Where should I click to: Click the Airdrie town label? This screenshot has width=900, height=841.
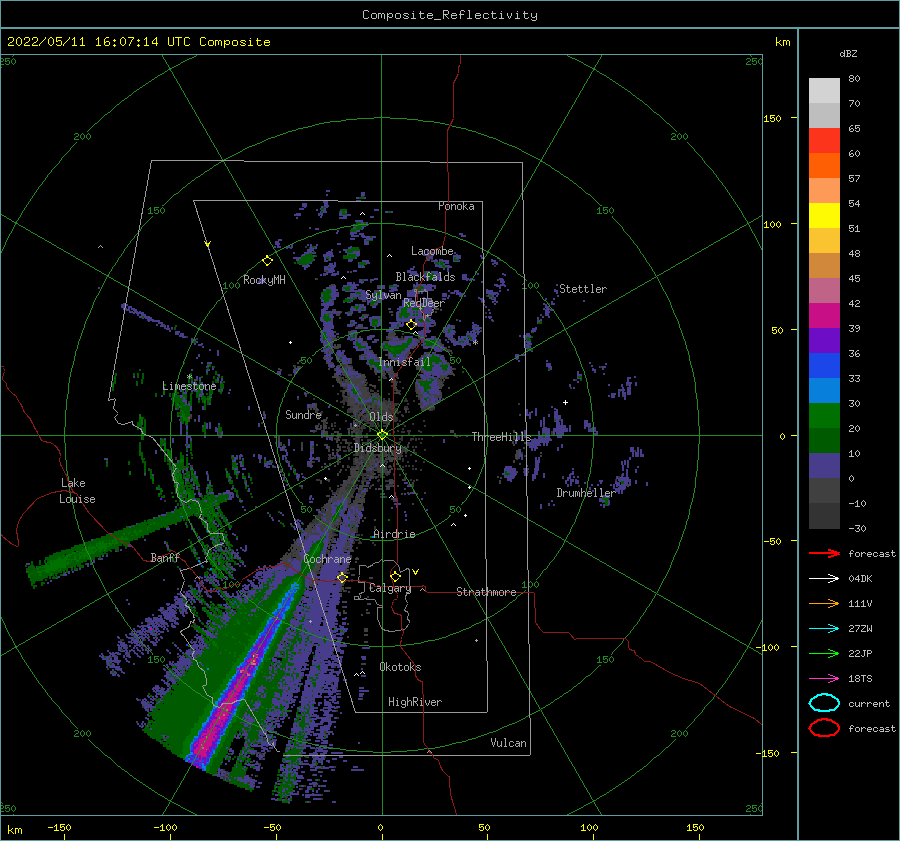[x=394, y=534]
